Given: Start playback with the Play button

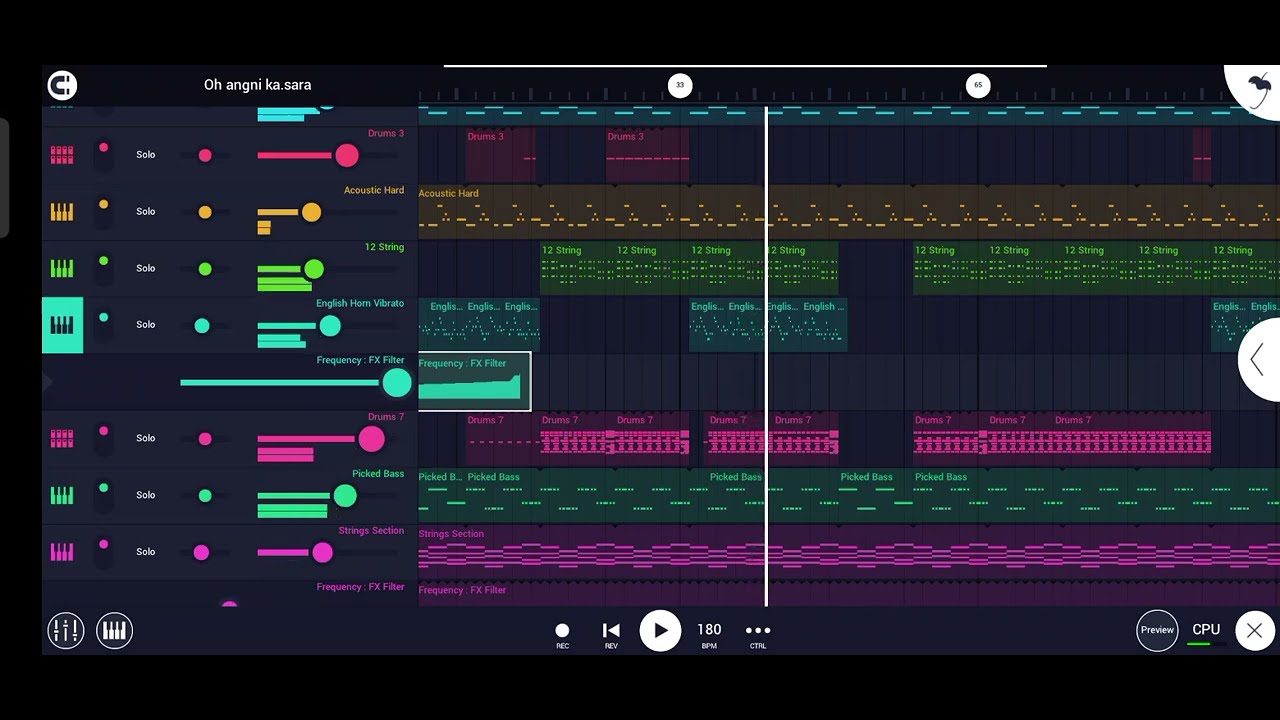Looking at the screenshot, I should tap(660, 631).
